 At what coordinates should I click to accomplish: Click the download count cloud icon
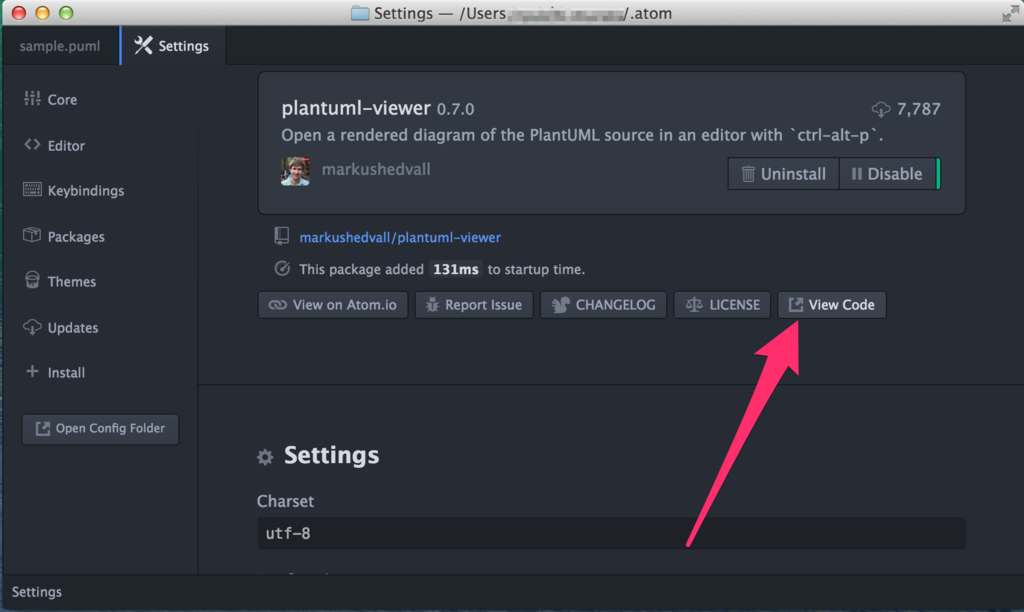click(880, 109)
